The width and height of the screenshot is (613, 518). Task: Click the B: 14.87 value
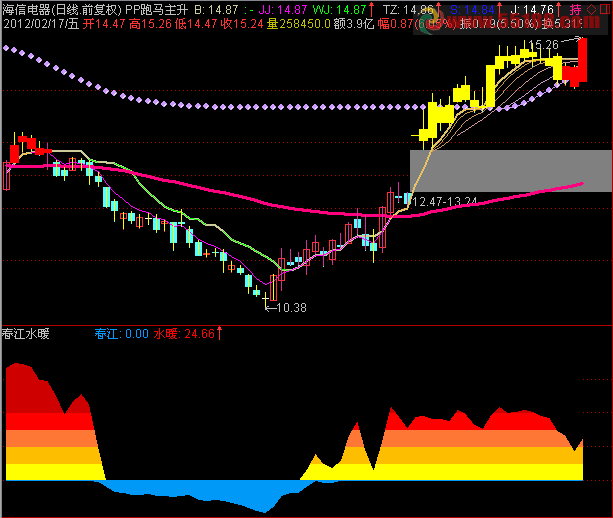pyautogui.click(x=216, y=9)
